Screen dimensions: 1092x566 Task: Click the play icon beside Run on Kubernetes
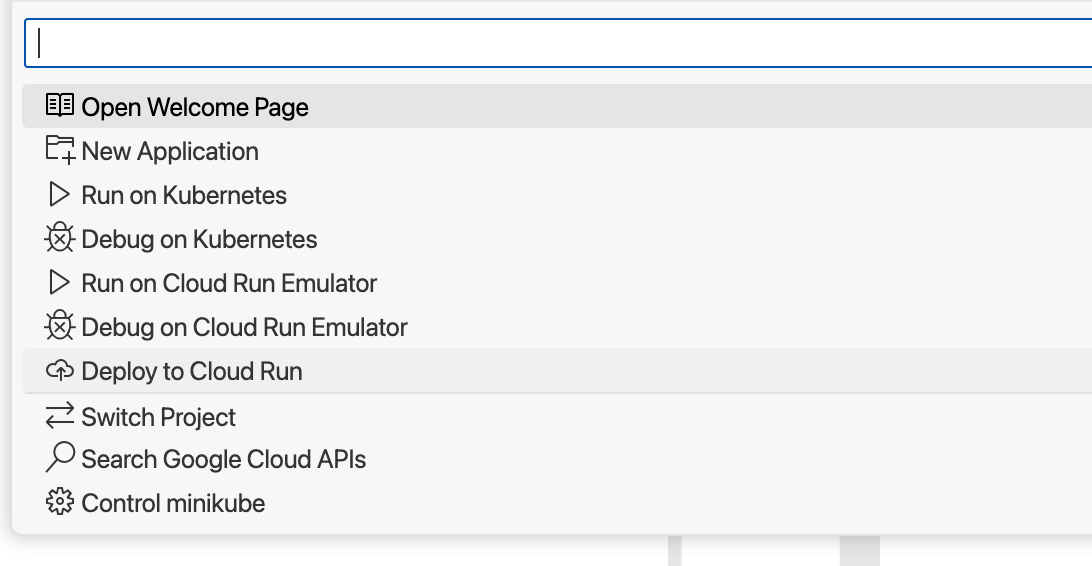[x=60, y=194]
